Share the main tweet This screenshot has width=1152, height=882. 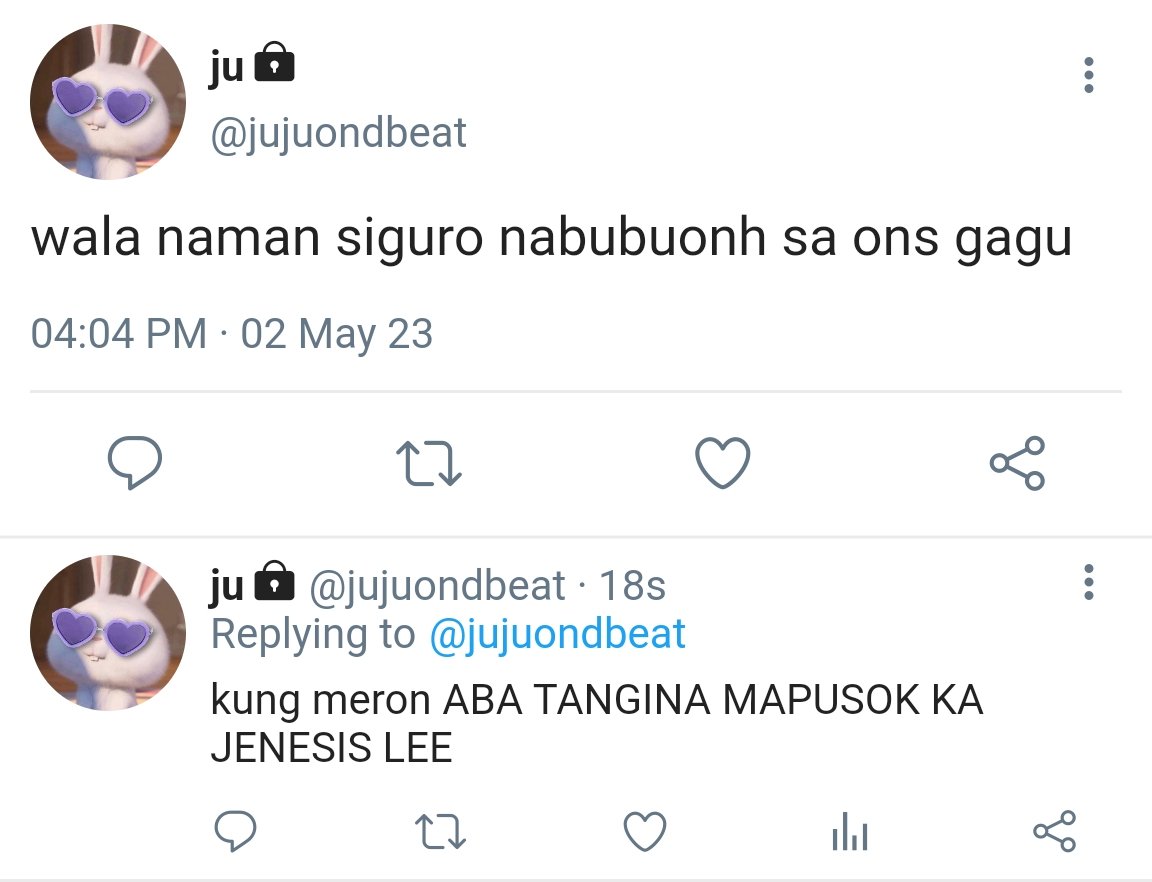click(x=1017, y=463)
